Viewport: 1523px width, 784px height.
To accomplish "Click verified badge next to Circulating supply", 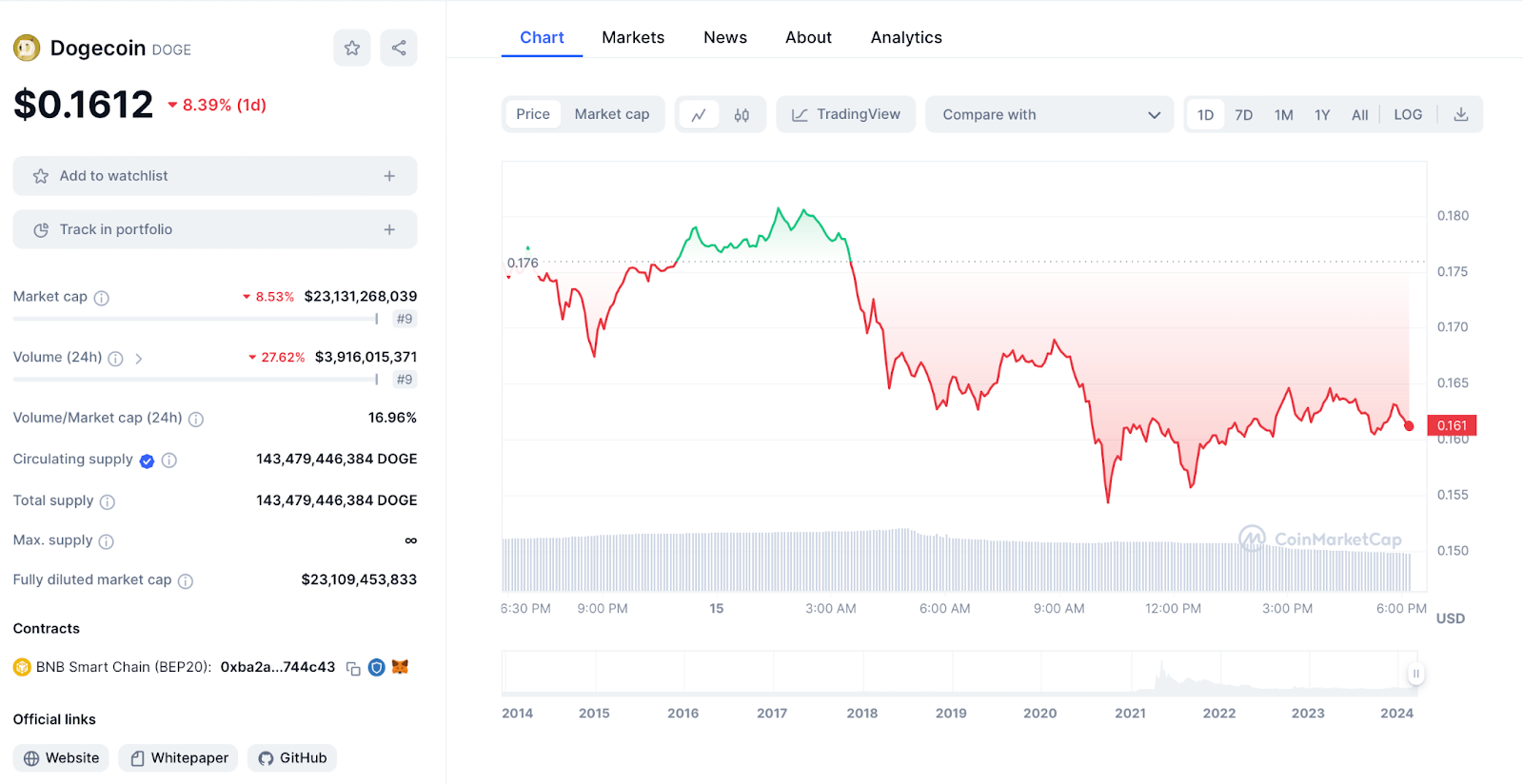I will [147, 461].
